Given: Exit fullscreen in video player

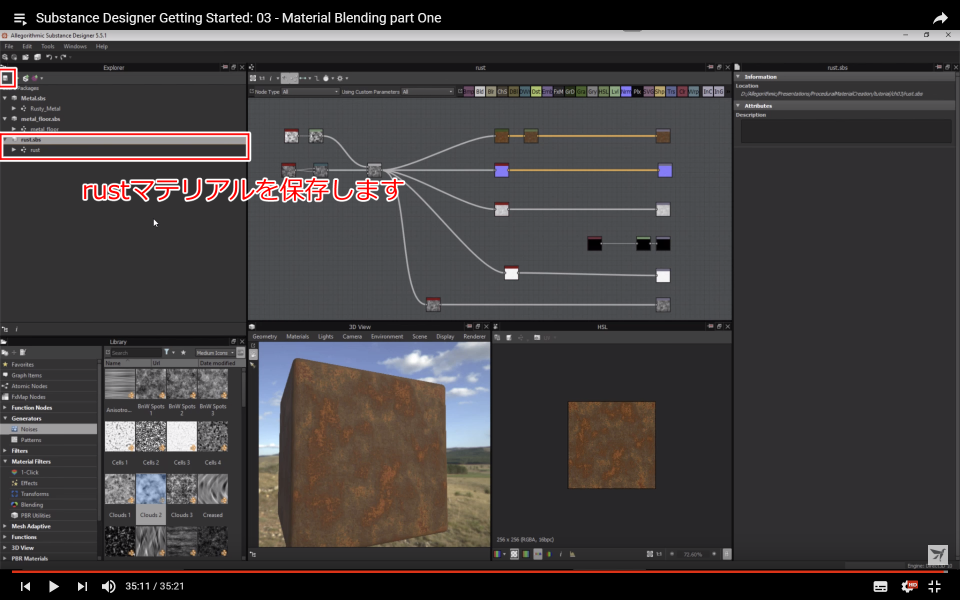Looking at the screenshot, I should click(935, 587).
